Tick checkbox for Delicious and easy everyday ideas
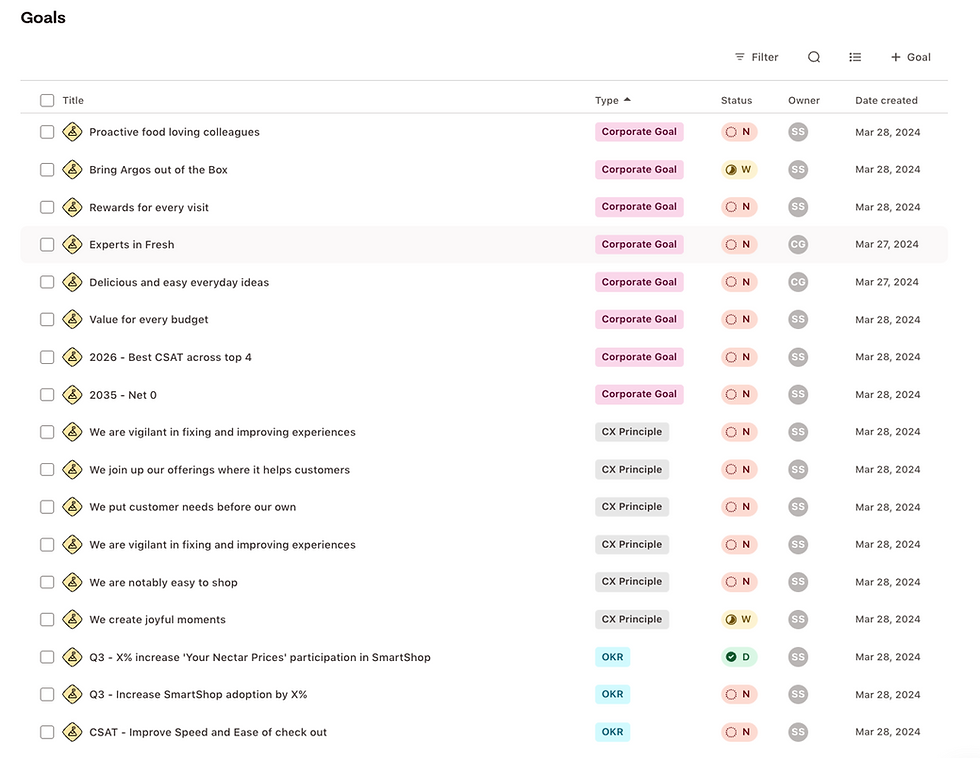The image size is (980, 758). coord(47,282)
